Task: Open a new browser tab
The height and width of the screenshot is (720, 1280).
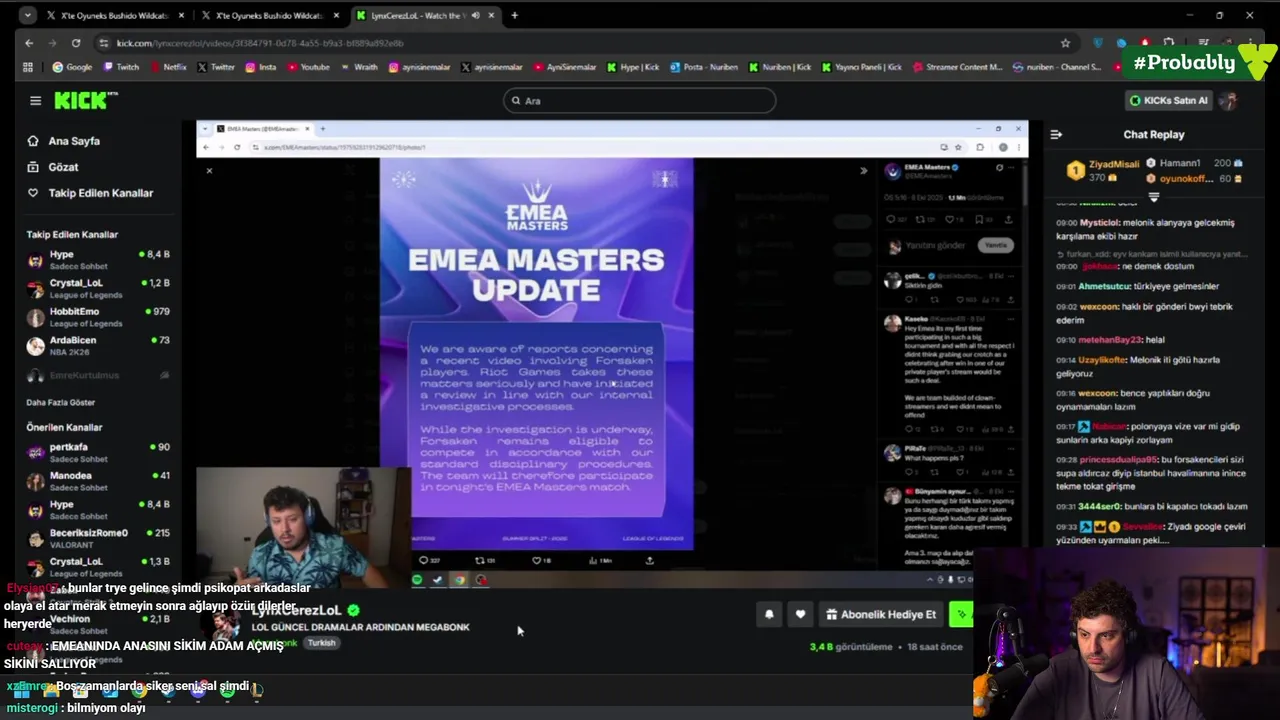Action: (514, 15)
